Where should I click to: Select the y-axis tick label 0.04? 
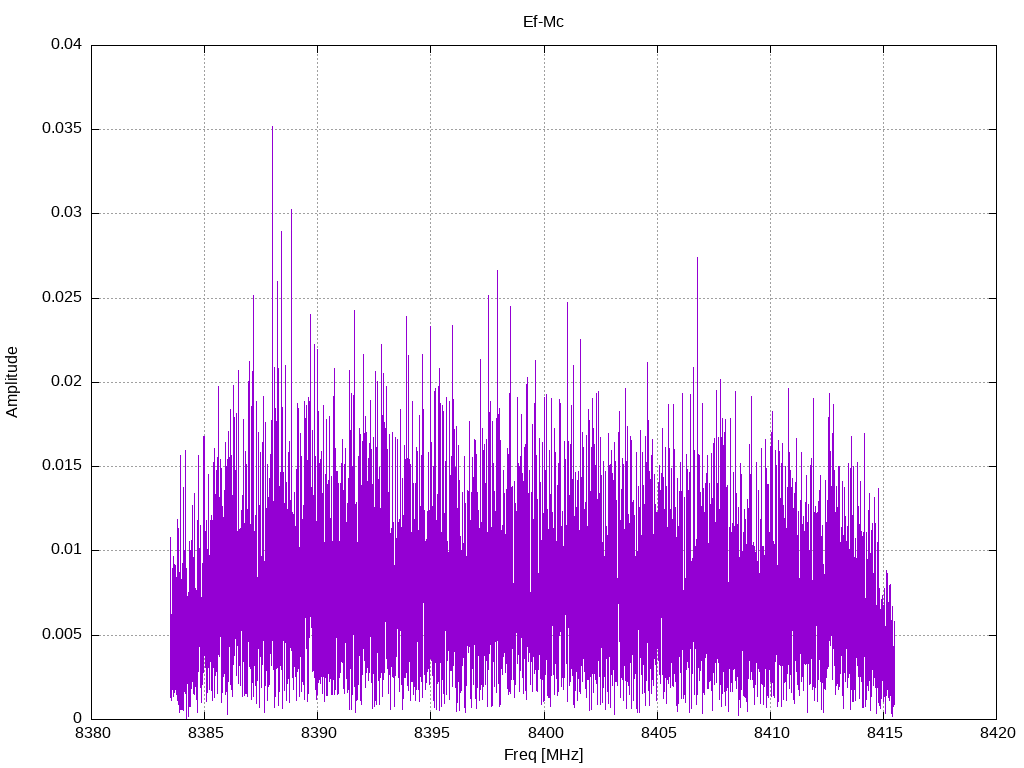[67, 44]
